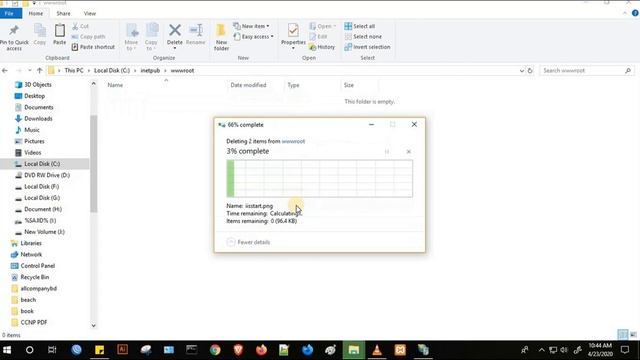The image size is (640, 360).
Task: Switch to the Share ribbon tab
Action: [x=63, y=13]
